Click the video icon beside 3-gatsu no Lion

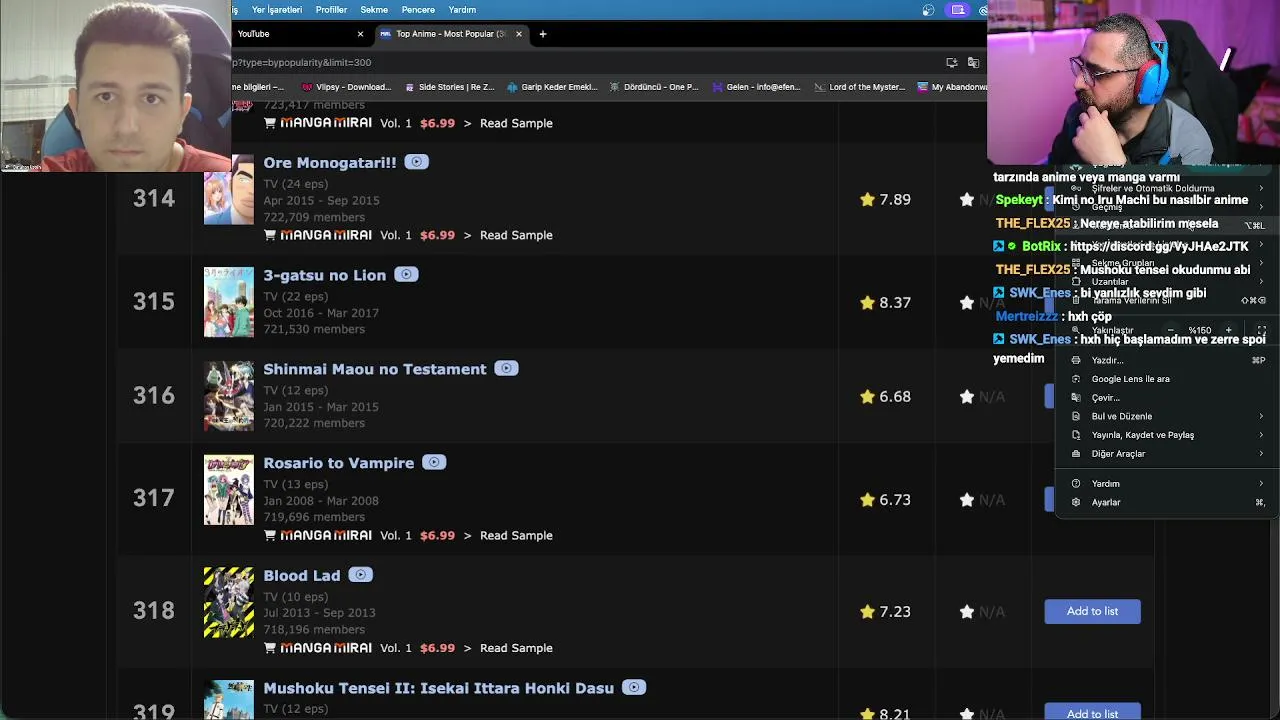tap(406, 274)
